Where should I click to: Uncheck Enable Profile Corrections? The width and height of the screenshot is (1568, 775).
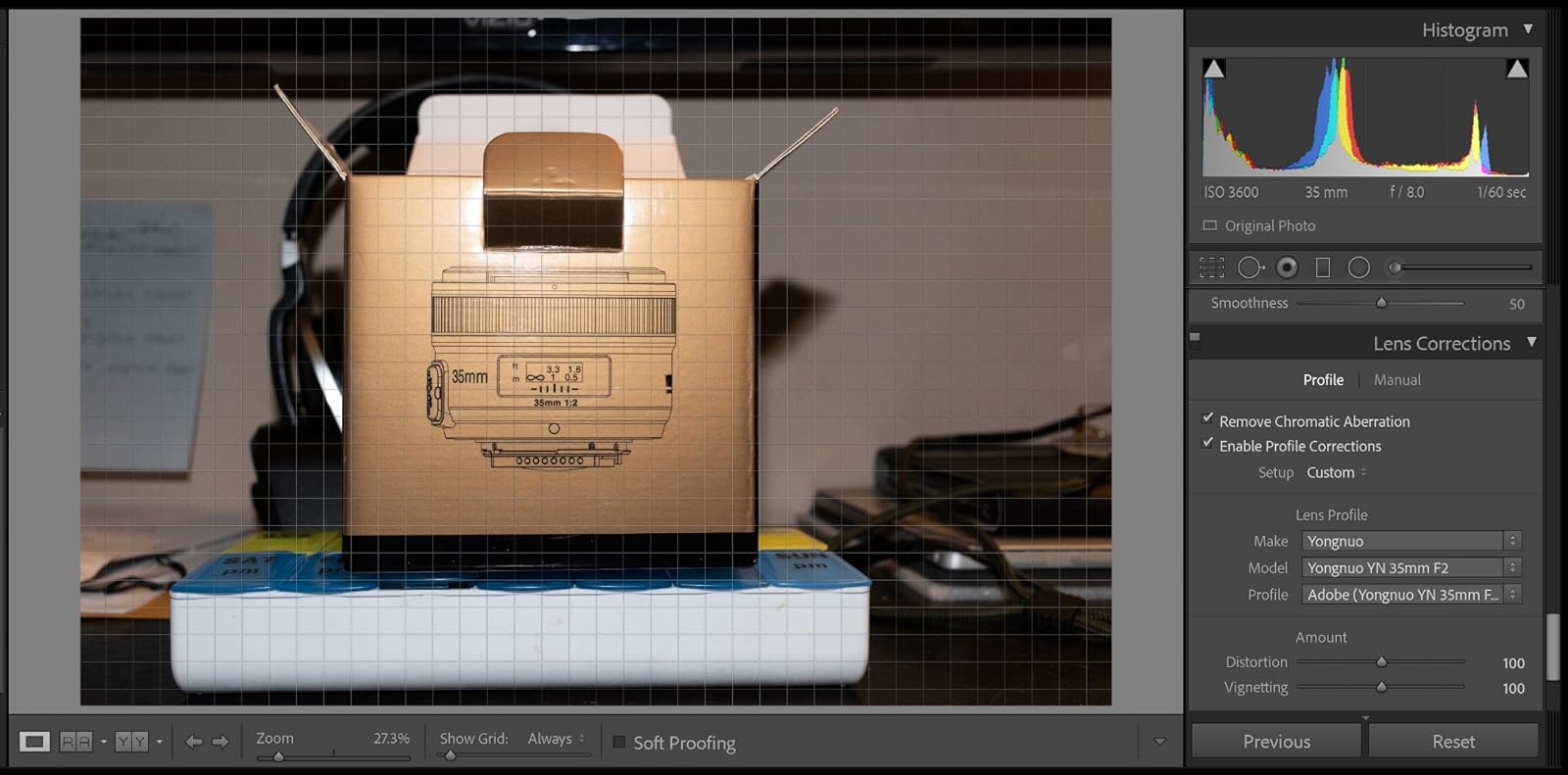(x=1207, y=443)
